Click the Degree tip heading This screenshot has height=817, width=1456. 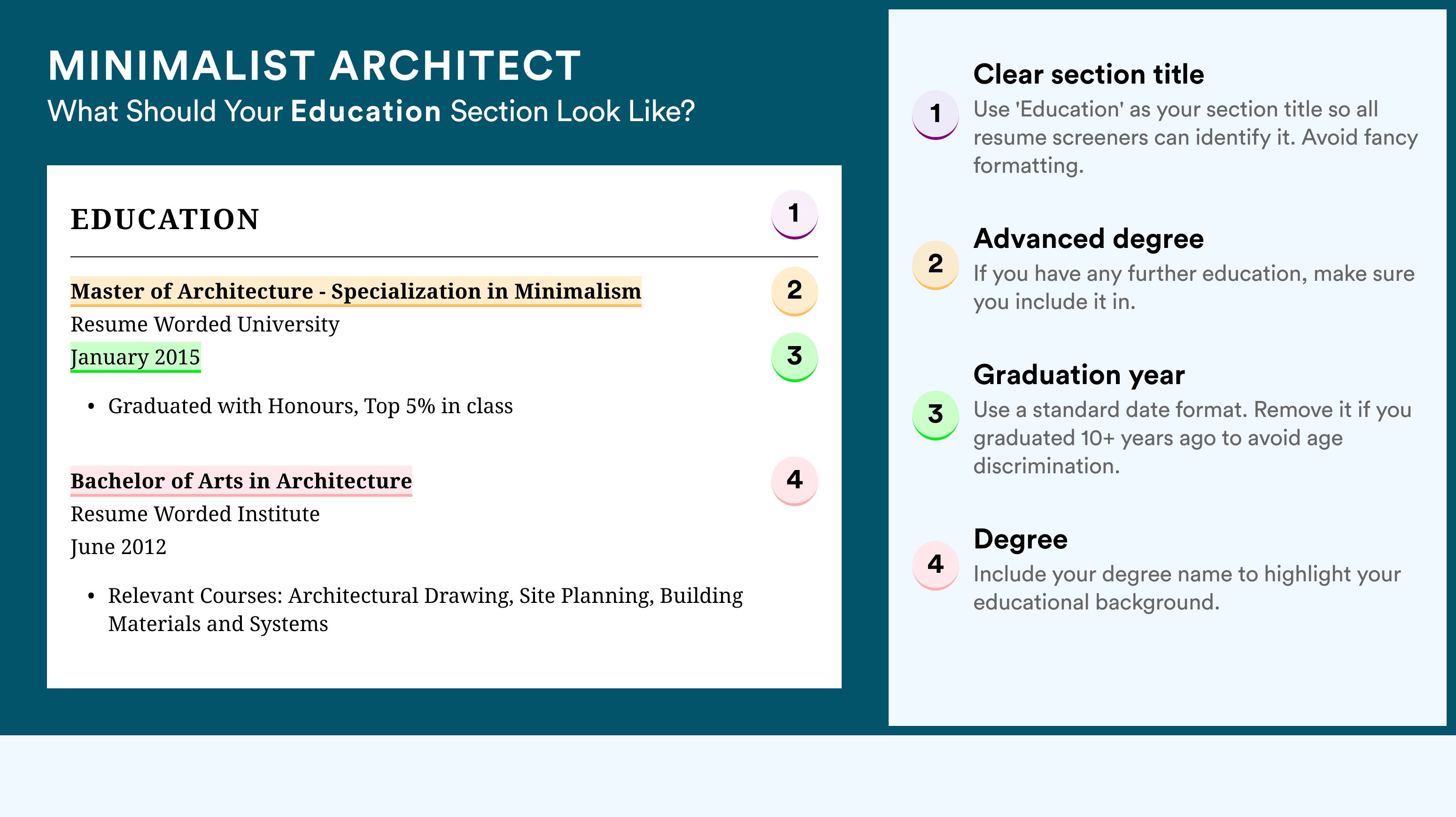(x=1020, y=539)
